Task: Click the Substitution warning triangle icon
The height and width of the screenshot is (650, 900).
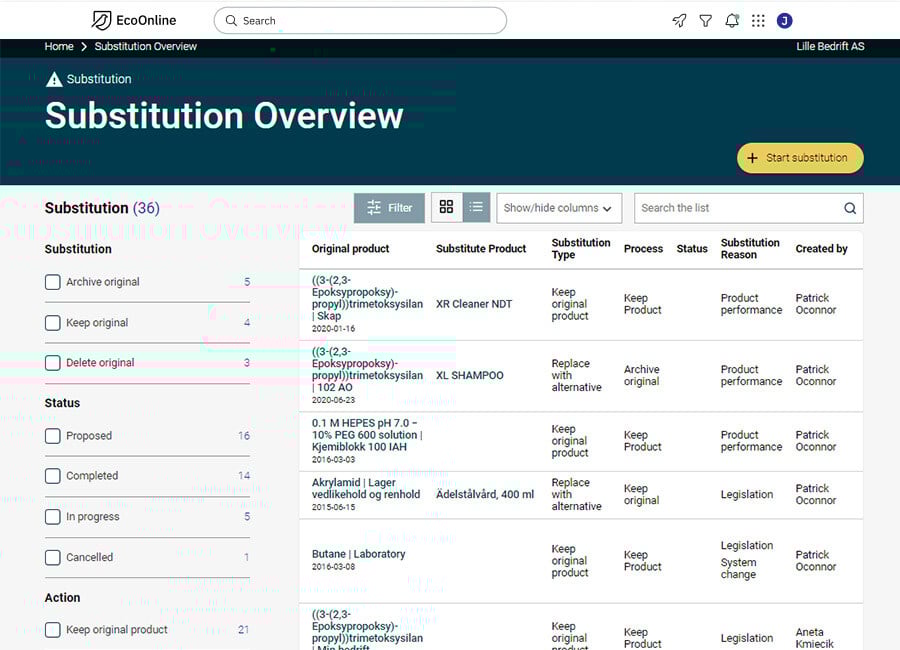Action: (x=54, y=79)
